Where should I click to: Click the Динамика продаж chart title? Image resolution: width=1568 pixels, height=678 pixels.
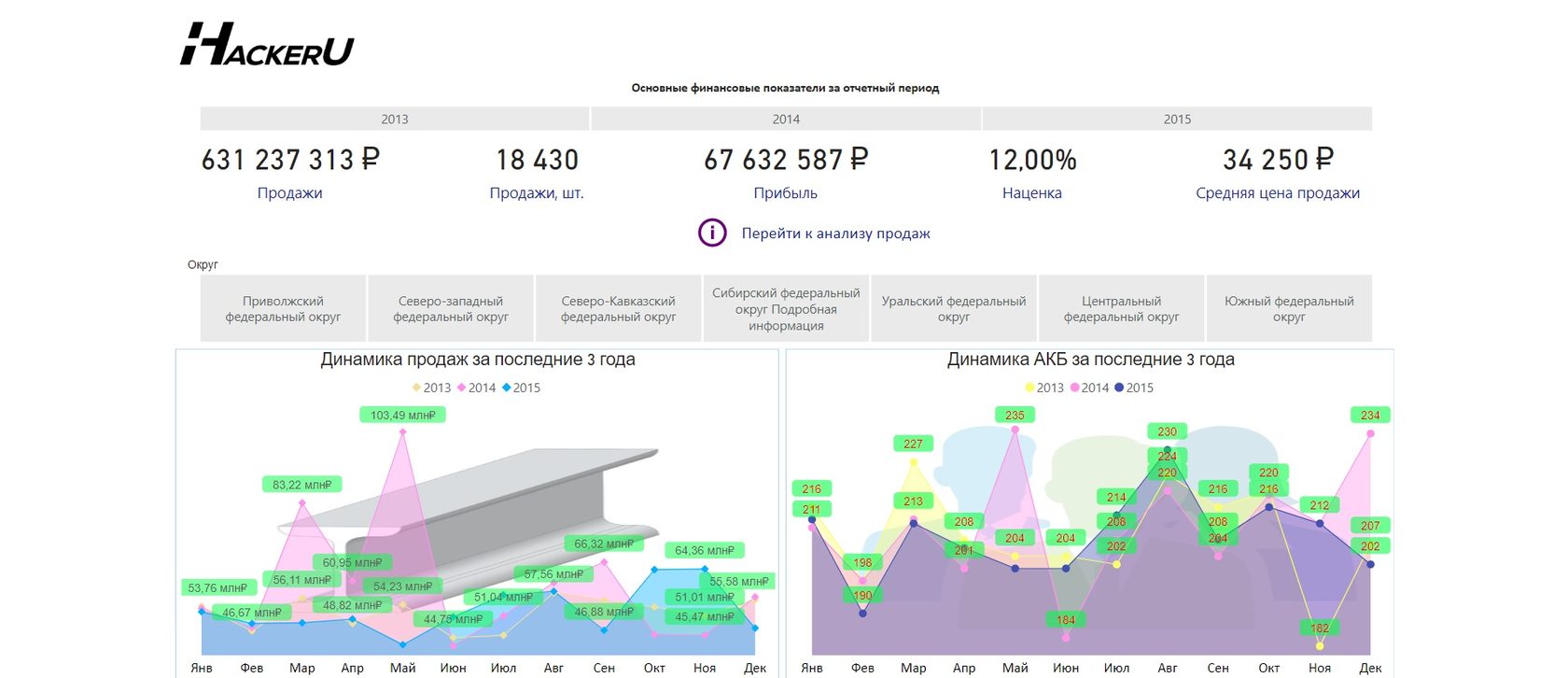point(478,360)
